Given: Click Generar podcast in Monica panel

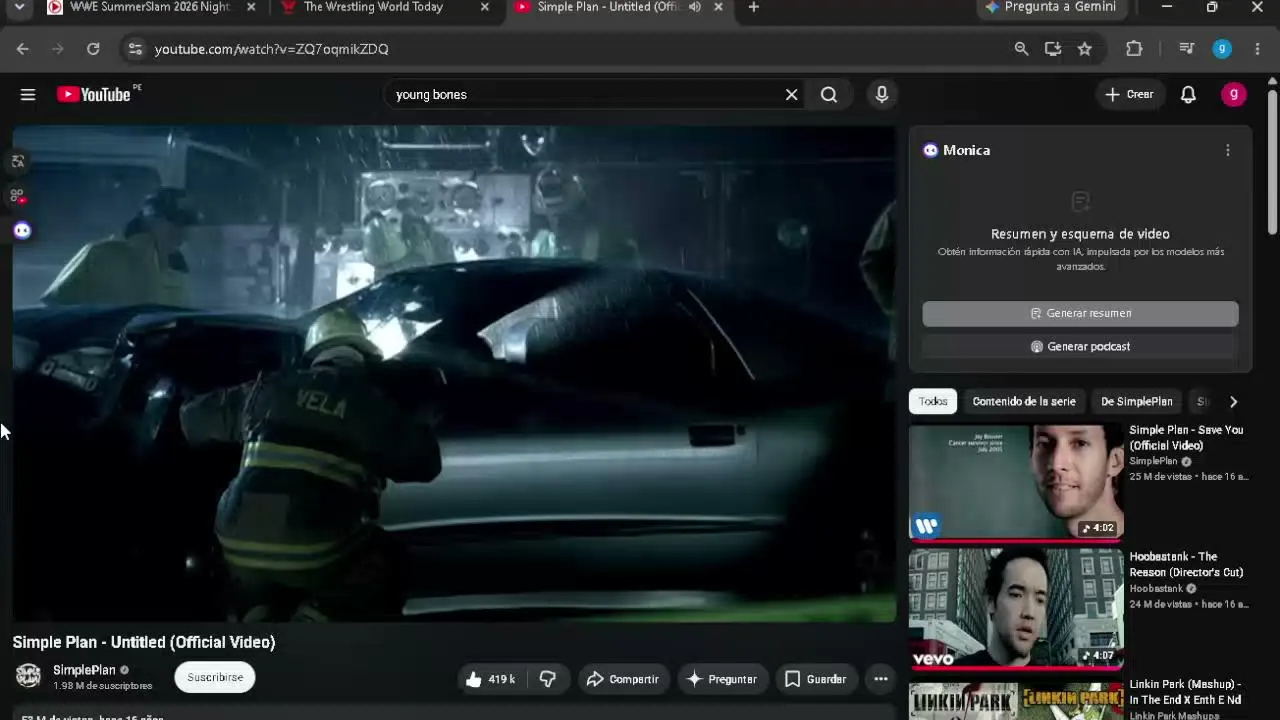Looking at the screenshot, I should click(x=1080, y=347).
